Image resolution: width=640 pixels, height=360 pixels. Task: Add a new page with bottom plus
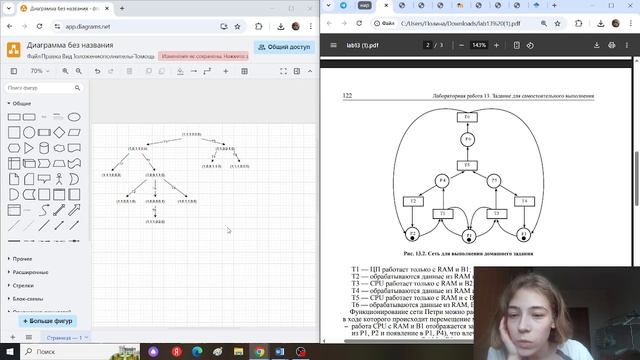click(13, 338)
